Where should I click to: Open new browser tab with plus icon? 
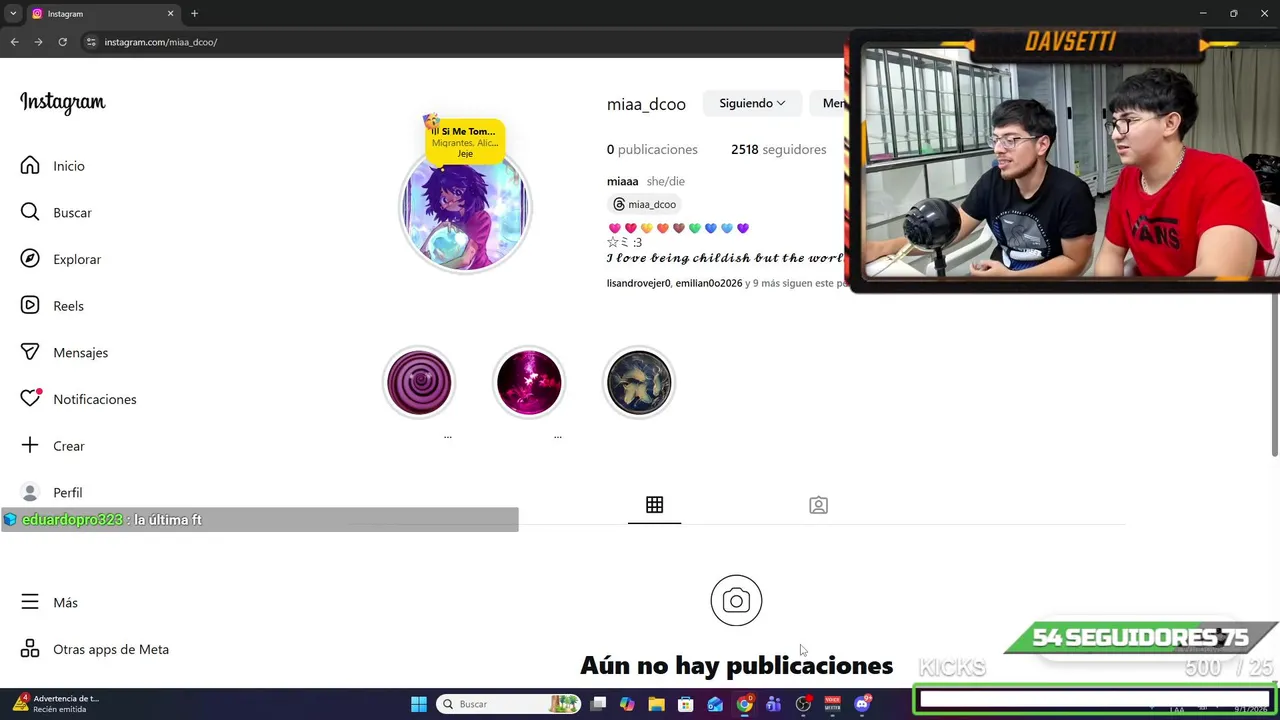pyautogui.click(x=194, y=13)
